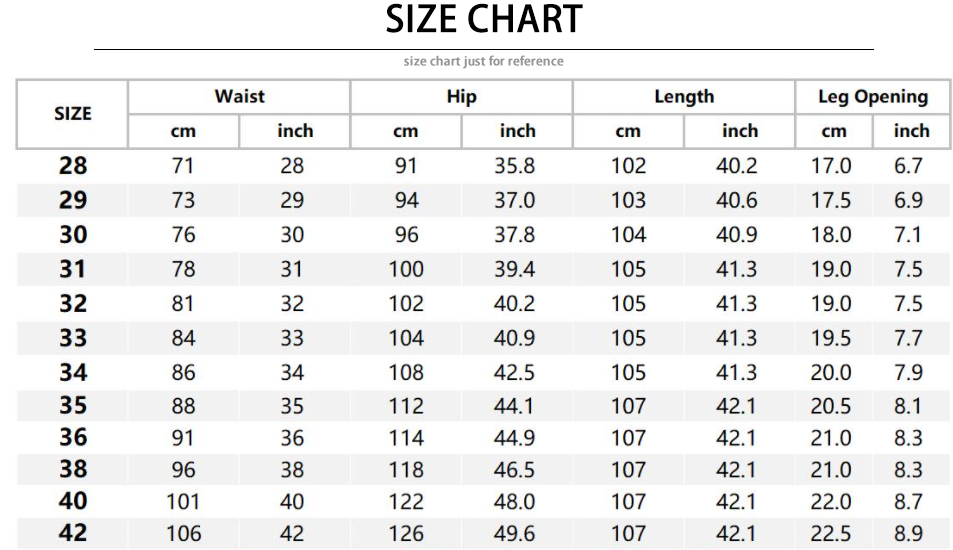Click size 35 row label
Screen dimensions: 953x550
pos(73,406)
